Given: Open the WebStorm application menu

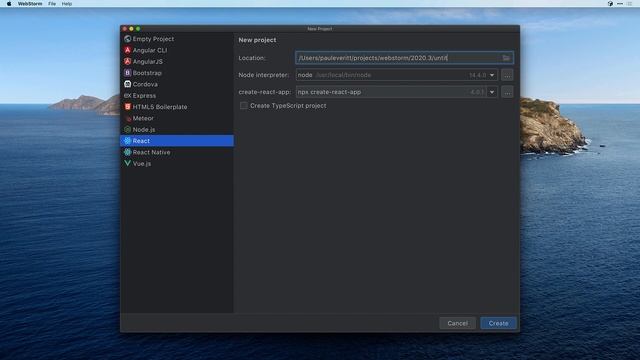Looking at the screenshot, I should click(x=30, y=4).
